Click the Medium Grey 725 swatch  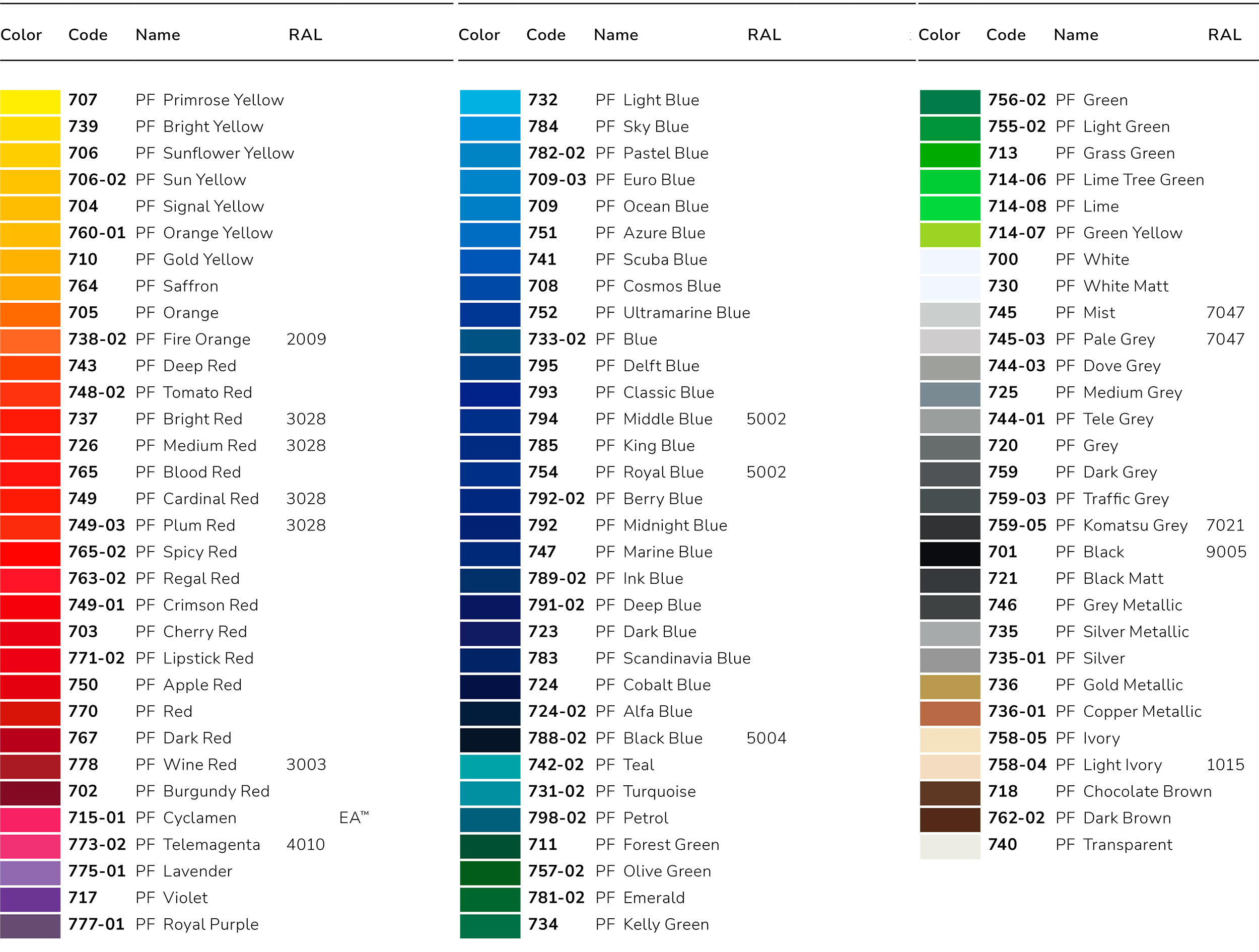click(950, 394)
